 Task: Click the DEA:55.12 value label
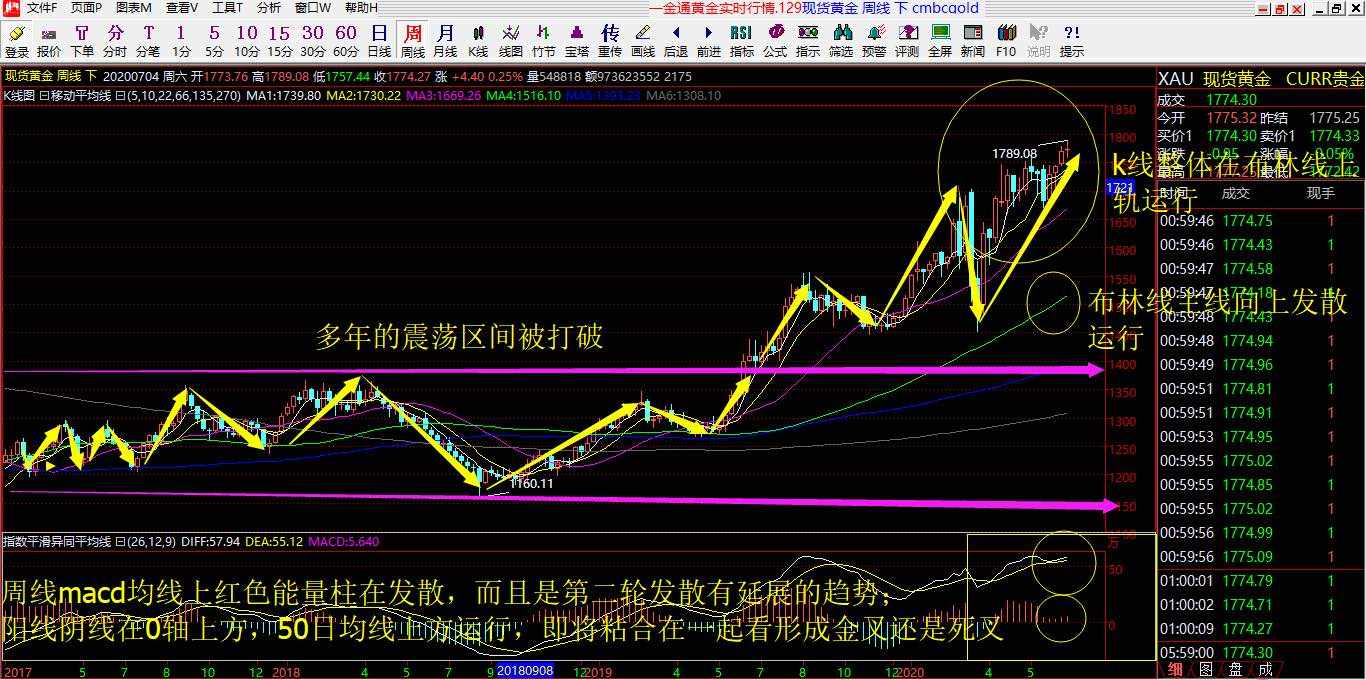point(274,542)
